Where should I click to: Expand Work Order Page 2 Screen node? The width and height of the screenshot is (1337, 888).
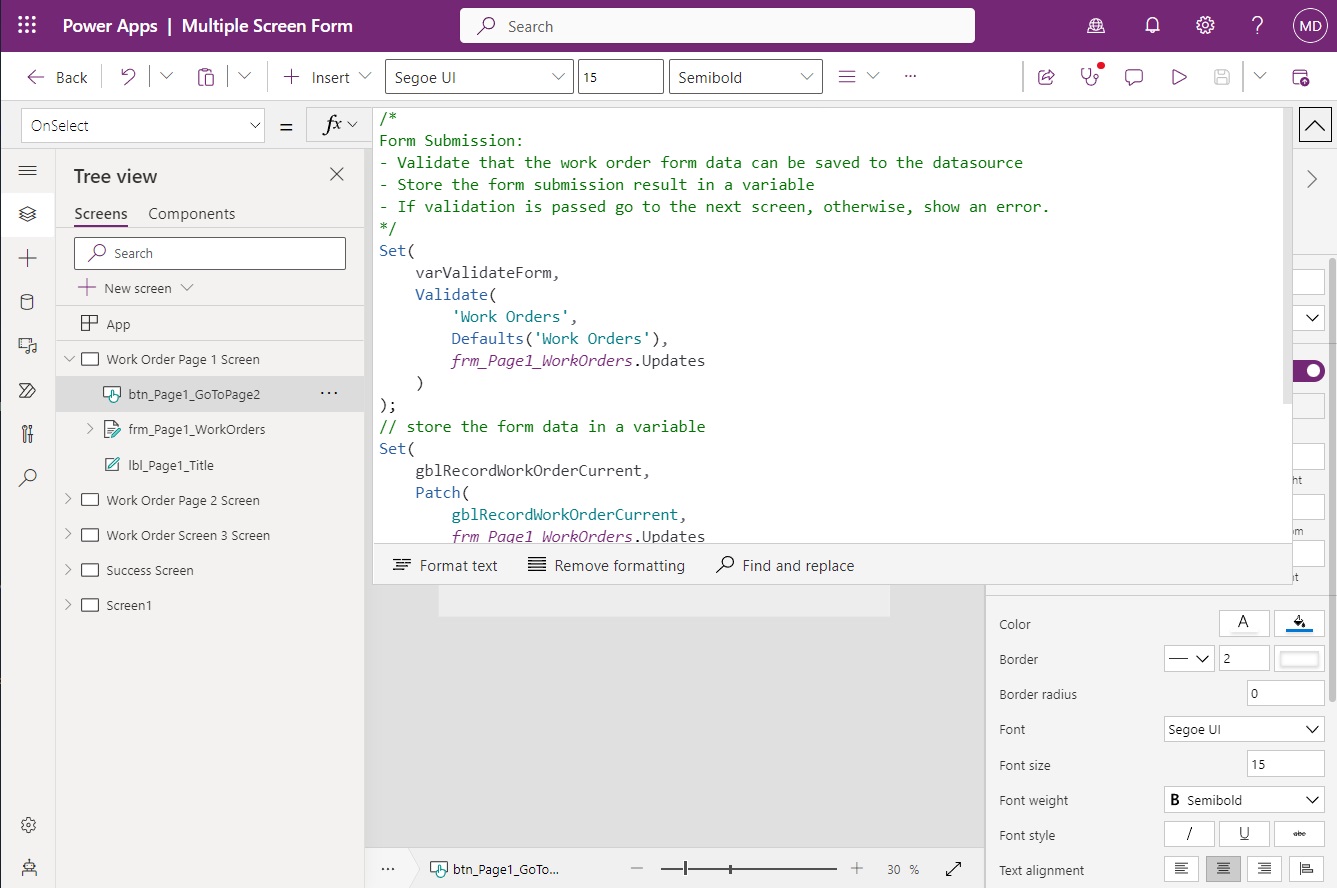[69, 500]
